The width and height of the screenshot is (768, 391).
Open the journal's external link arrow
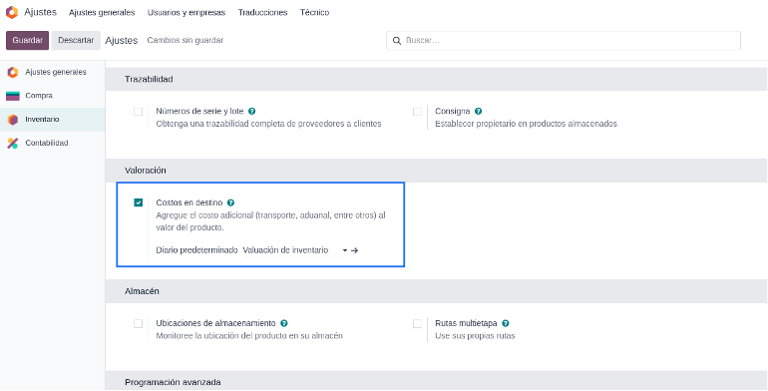click(355, 250)
